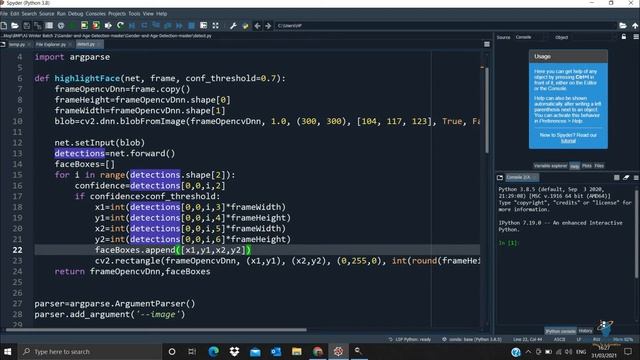Click the Stop debugging square icon
This screenshot has width=640, height=360.
[x=191, y=25]
